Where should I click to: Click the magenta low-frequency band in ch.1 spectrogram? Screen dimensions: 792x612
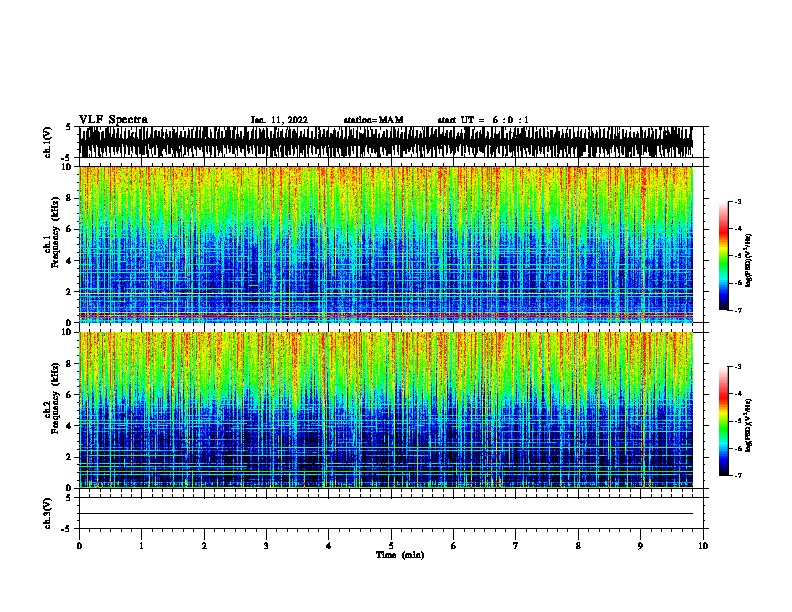386,316
